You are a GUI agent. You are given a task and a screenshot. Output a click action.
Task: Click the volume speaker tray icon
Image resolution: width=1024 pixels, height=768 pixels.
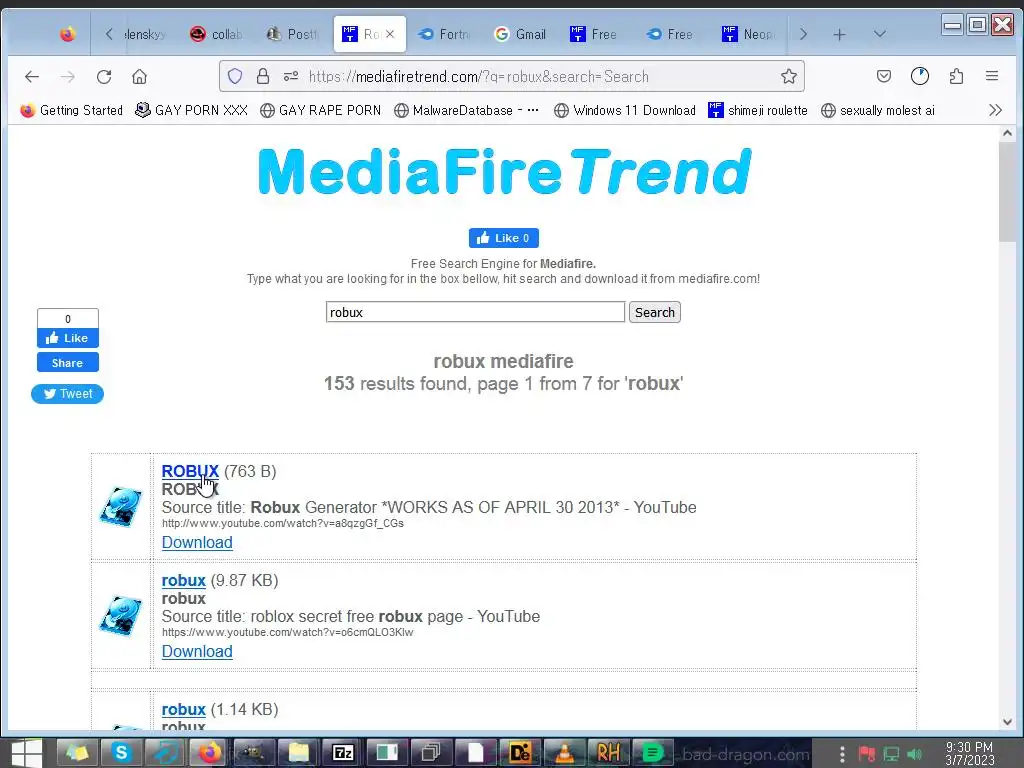[x=915, y=754]
